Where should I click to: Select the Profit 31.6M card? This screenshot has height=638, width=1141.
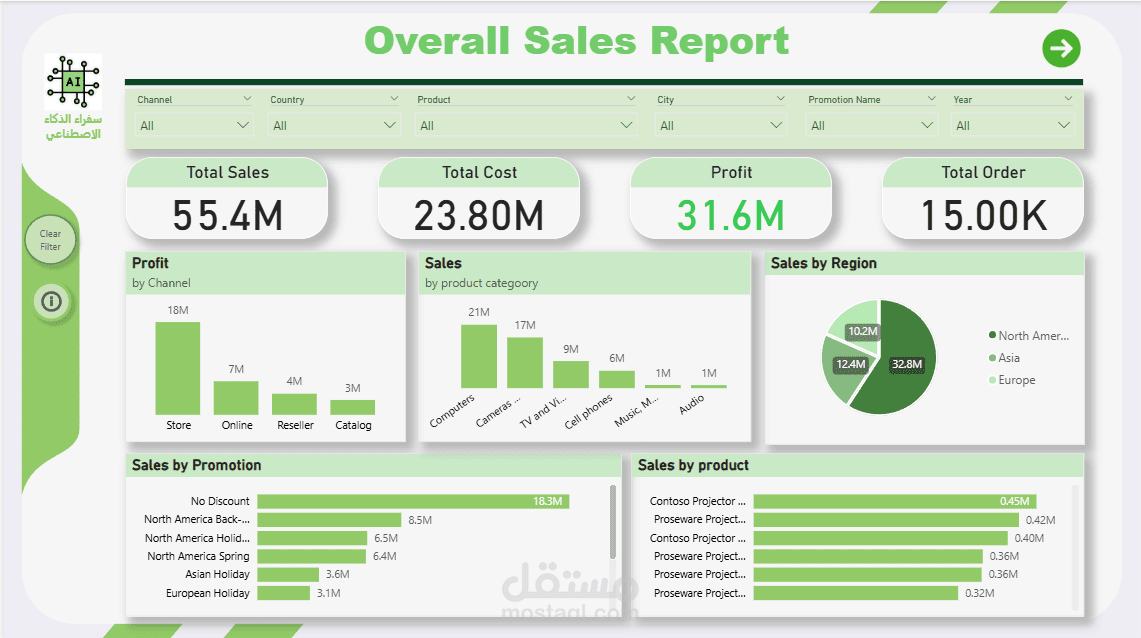[731, 199]
